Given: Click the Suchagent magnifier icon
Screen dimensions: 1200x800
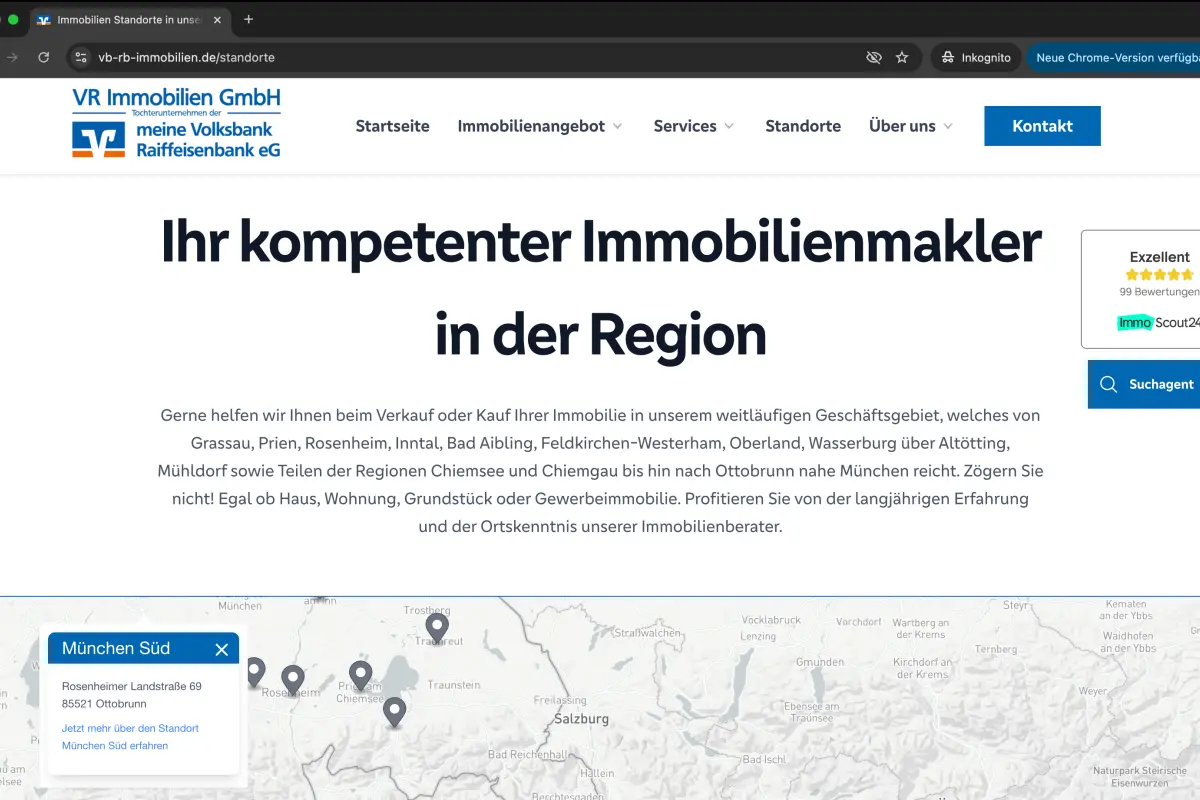Looking at the screenshot, I should click(x=1108, y=384).
